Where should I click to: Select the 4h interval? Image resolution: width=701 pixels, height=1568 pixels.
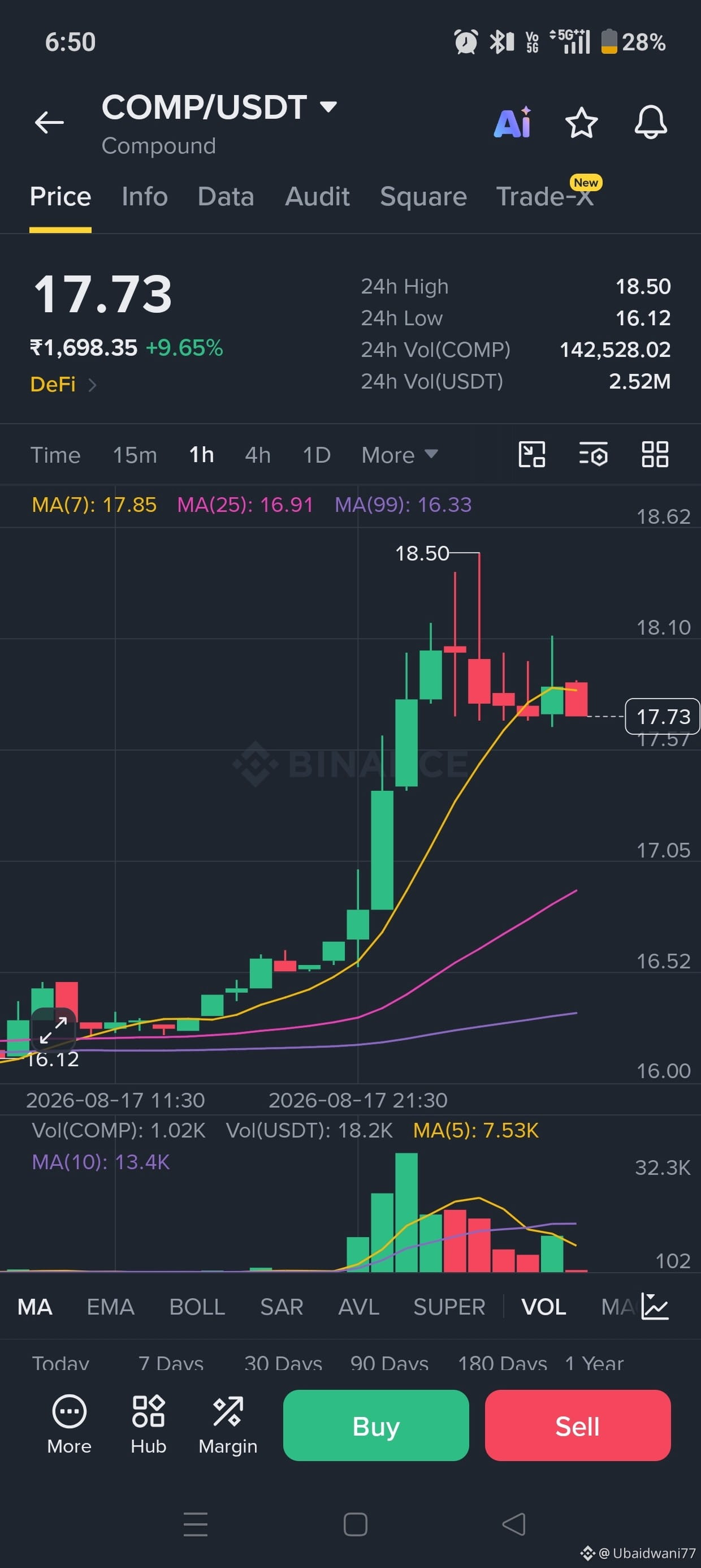tap(257, 455)
